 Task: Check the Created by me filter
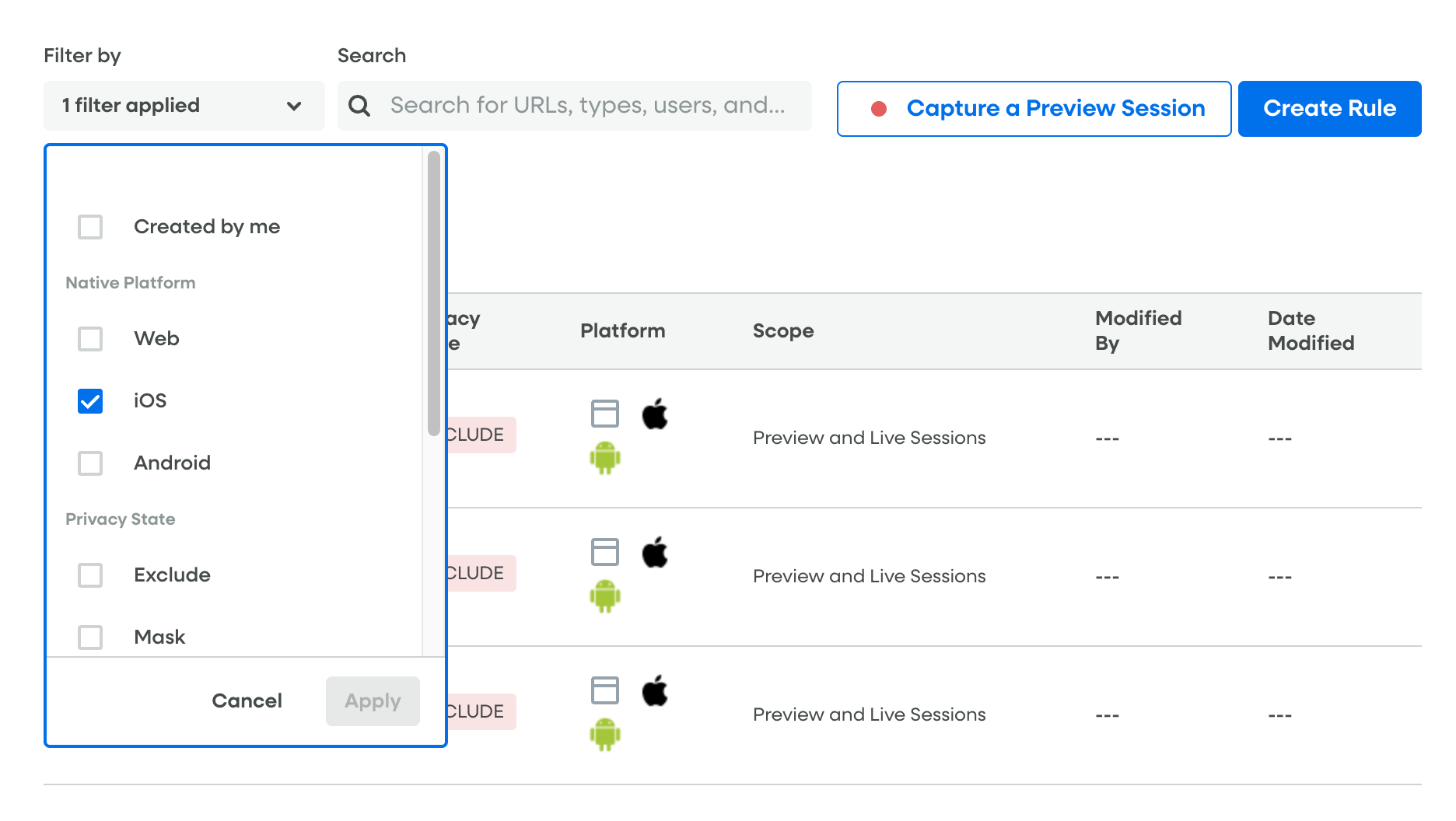(x=90, y=227)
